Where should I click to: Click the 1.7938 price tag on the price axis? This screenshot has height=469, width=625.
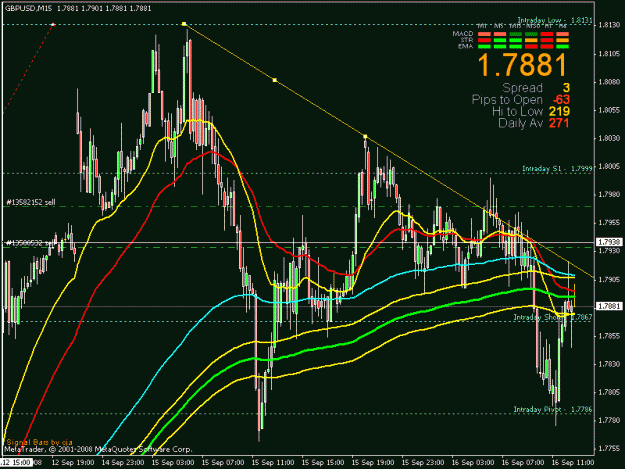[609, 242]
